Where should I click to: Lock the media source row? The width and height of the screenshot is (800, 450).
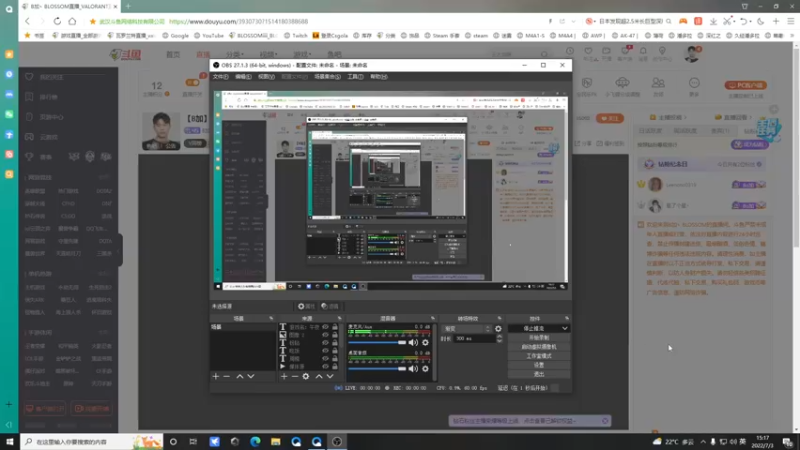[335, 366]
